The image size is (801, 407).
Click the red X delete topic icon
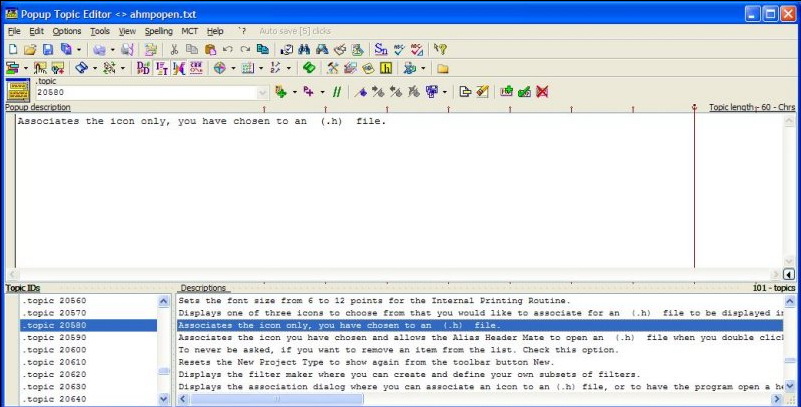coord(543,92)
